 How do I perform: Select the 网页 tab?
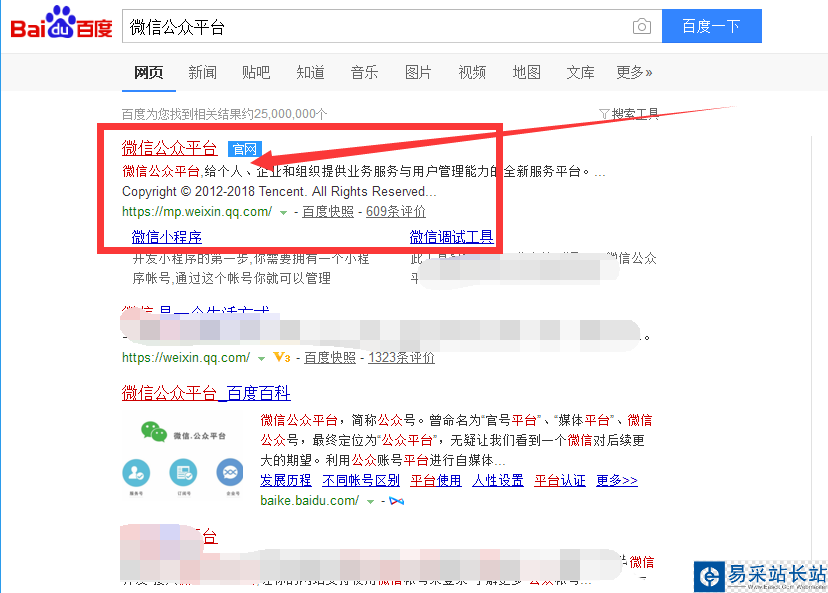(x=148, y=72)
